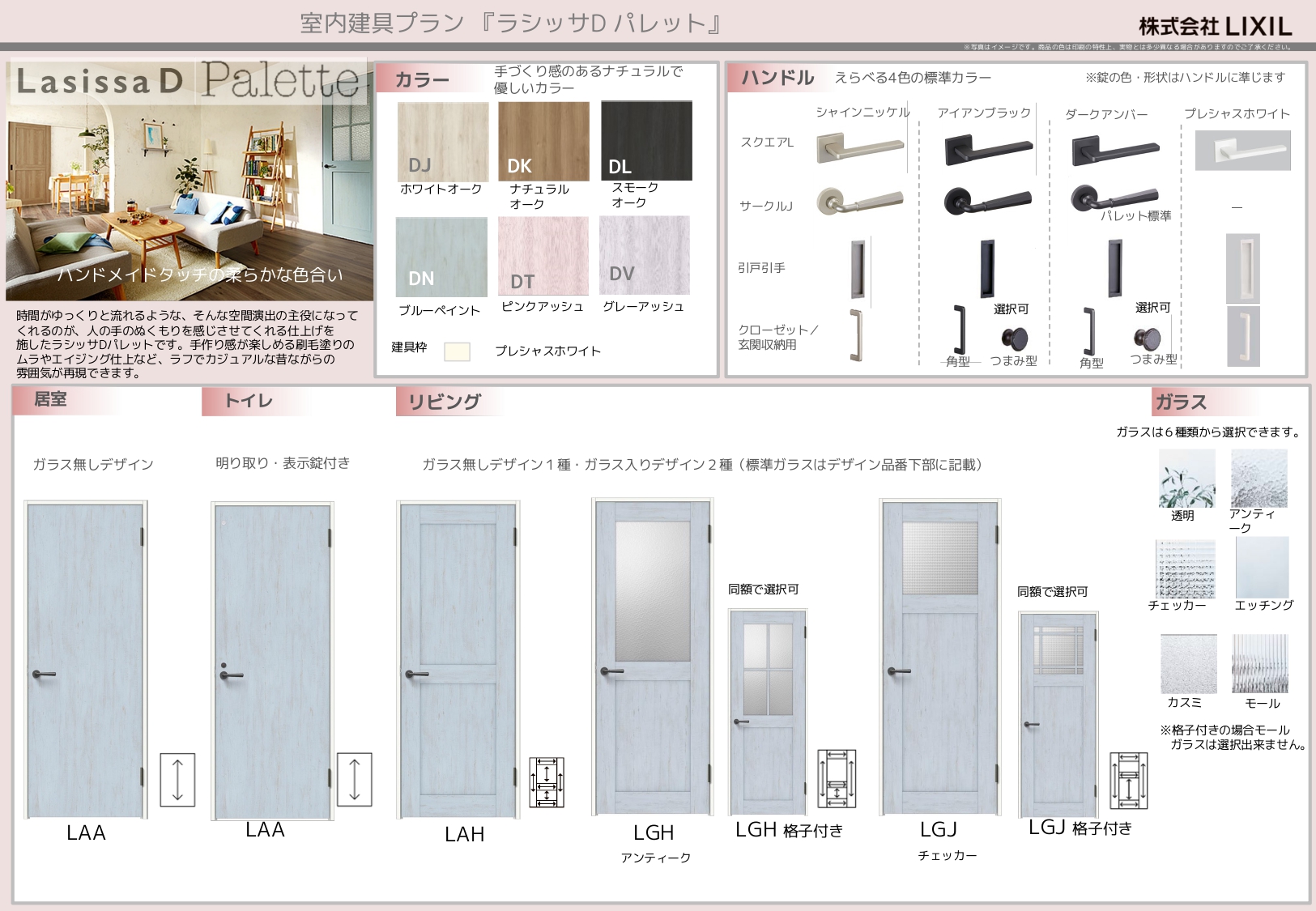Select the モール glass sample

1260,664
